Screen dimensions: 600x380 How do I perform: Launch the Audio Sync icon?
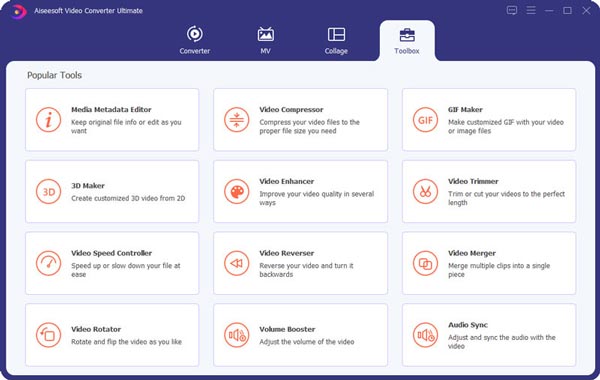point(425,335)
